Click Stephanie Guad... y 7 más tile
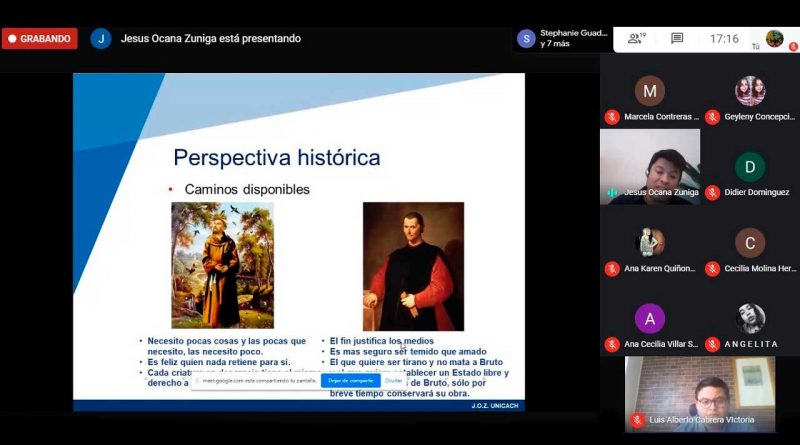The width and height of the screenshot is (800, 445). pyautogui.click(x=563, y=38)
